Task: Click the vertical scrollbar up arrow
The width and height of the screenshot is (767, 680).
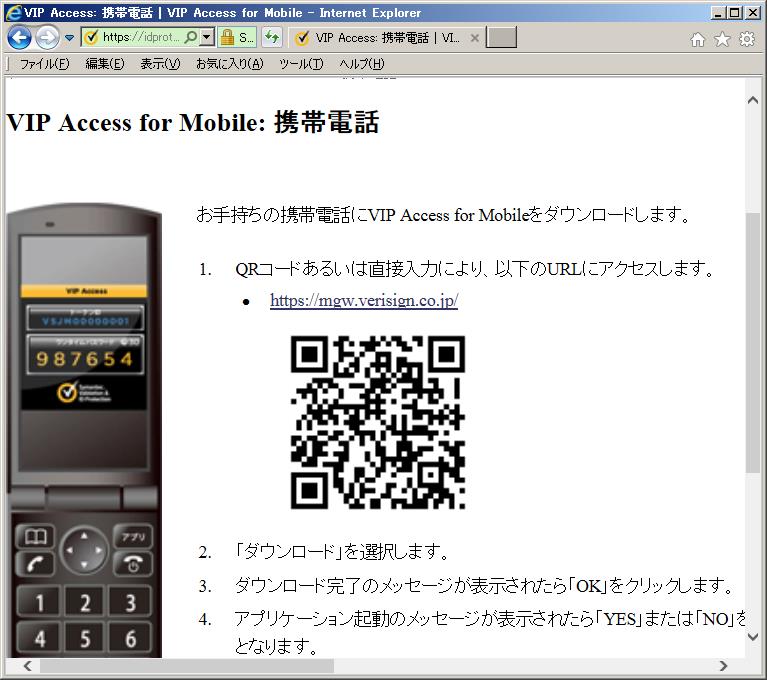Action: pos(753,100)
